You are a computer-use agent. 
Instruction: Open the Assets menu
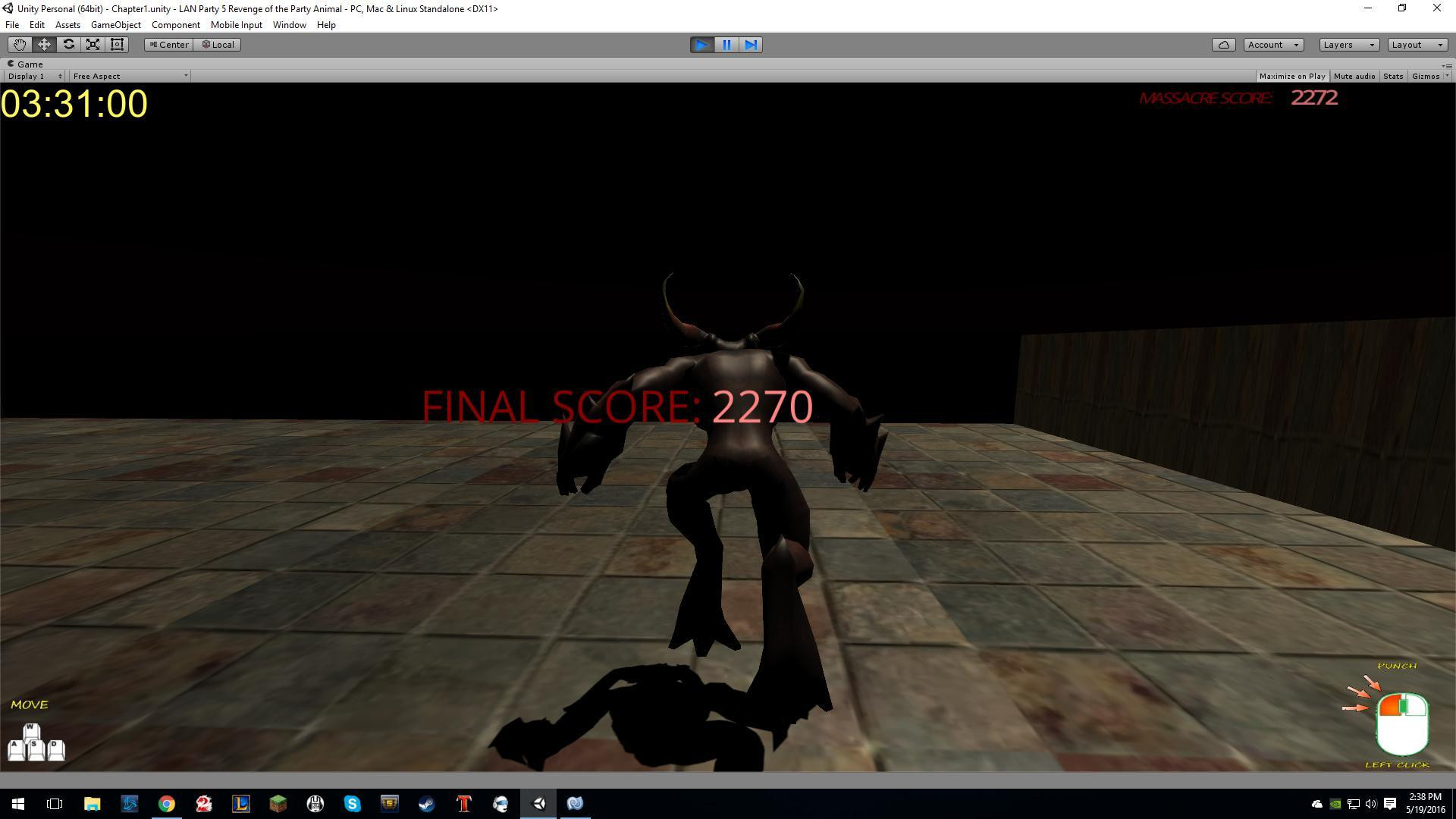pyautogui.click(x=67, y=25)
